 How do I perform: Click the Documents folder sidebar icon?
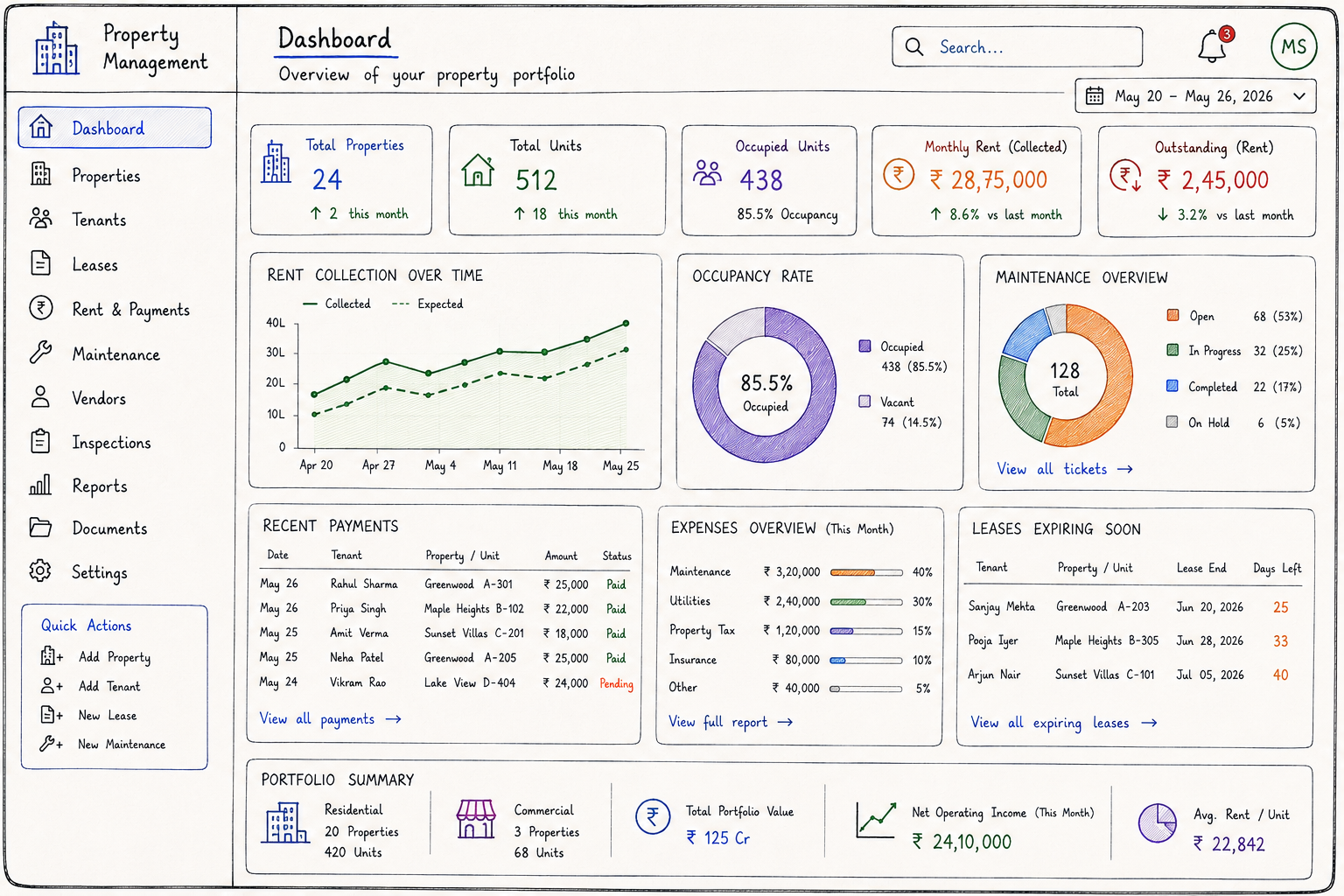pyautogui.click(x=40, y=527)
